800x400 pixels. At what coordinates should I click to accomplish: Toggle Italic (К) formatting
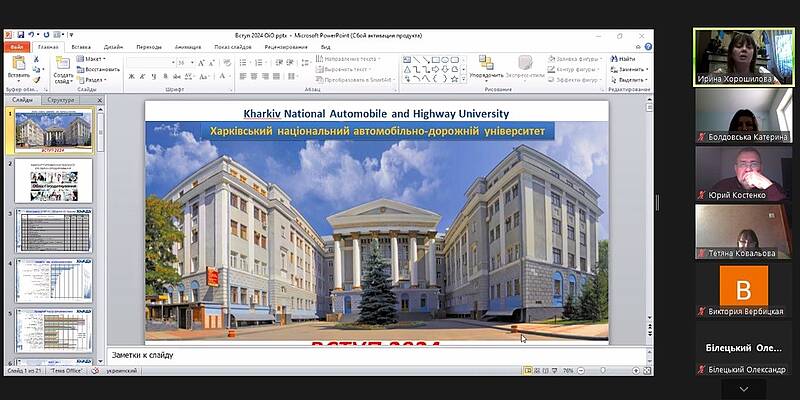(142, 76)
